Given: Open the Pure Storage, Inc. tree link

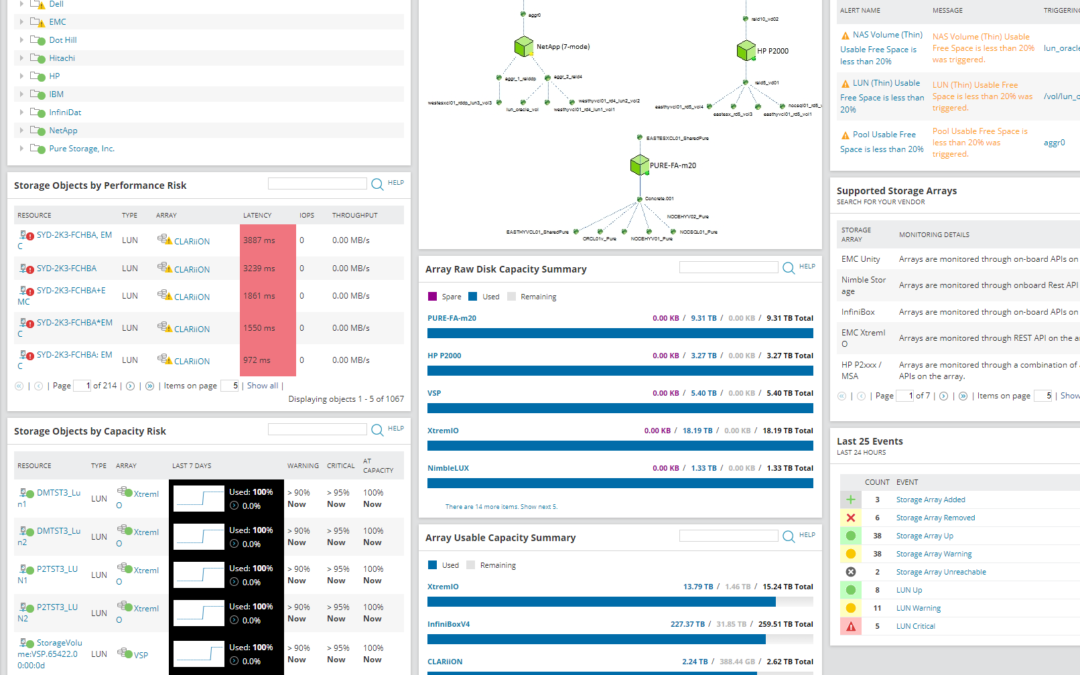Looking at the screenshot, I should pyautogui.click(x=81, y=148).
